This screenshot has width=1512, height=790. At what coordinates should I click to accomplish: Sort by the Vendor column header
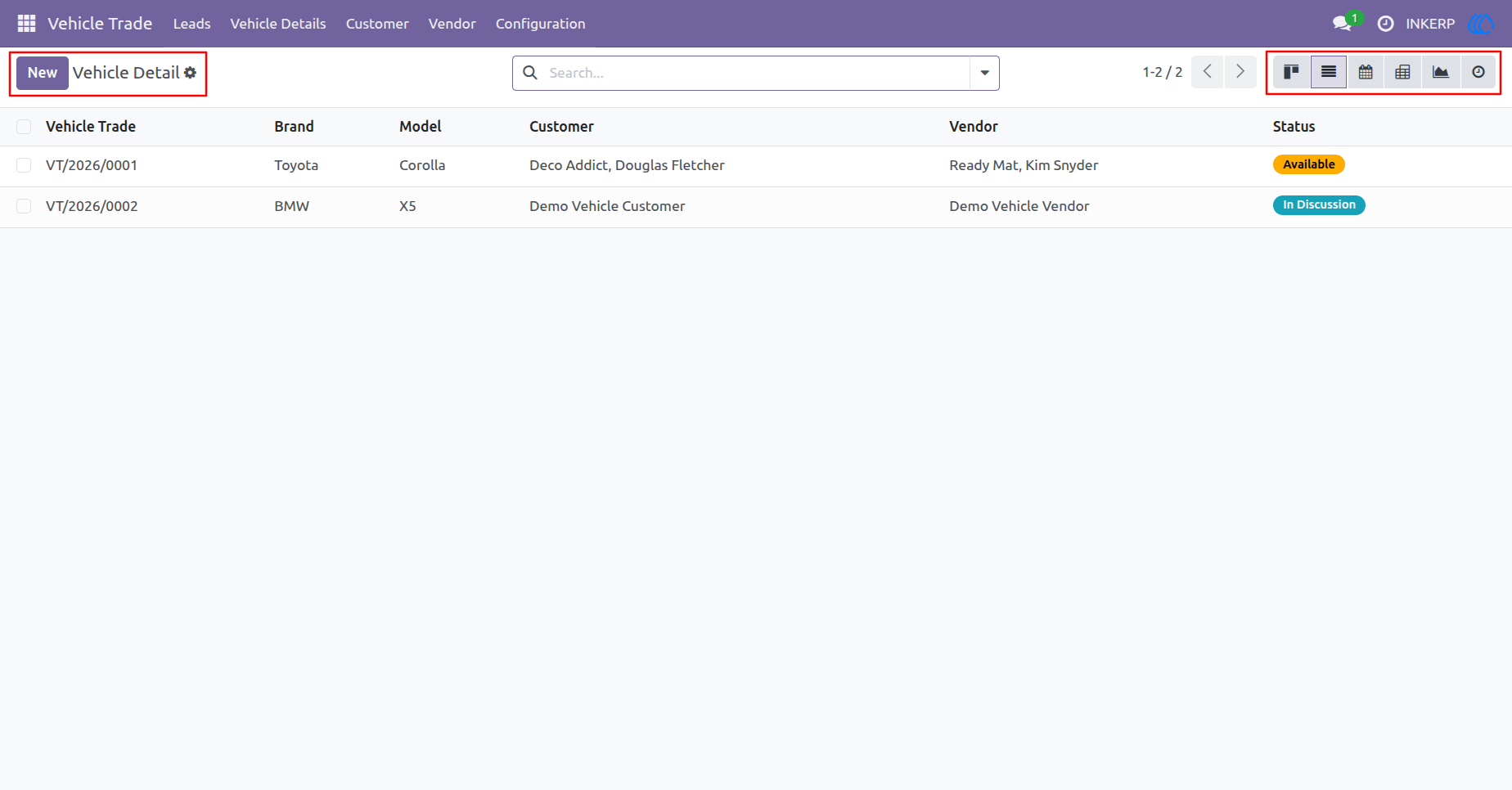point(974,127)
